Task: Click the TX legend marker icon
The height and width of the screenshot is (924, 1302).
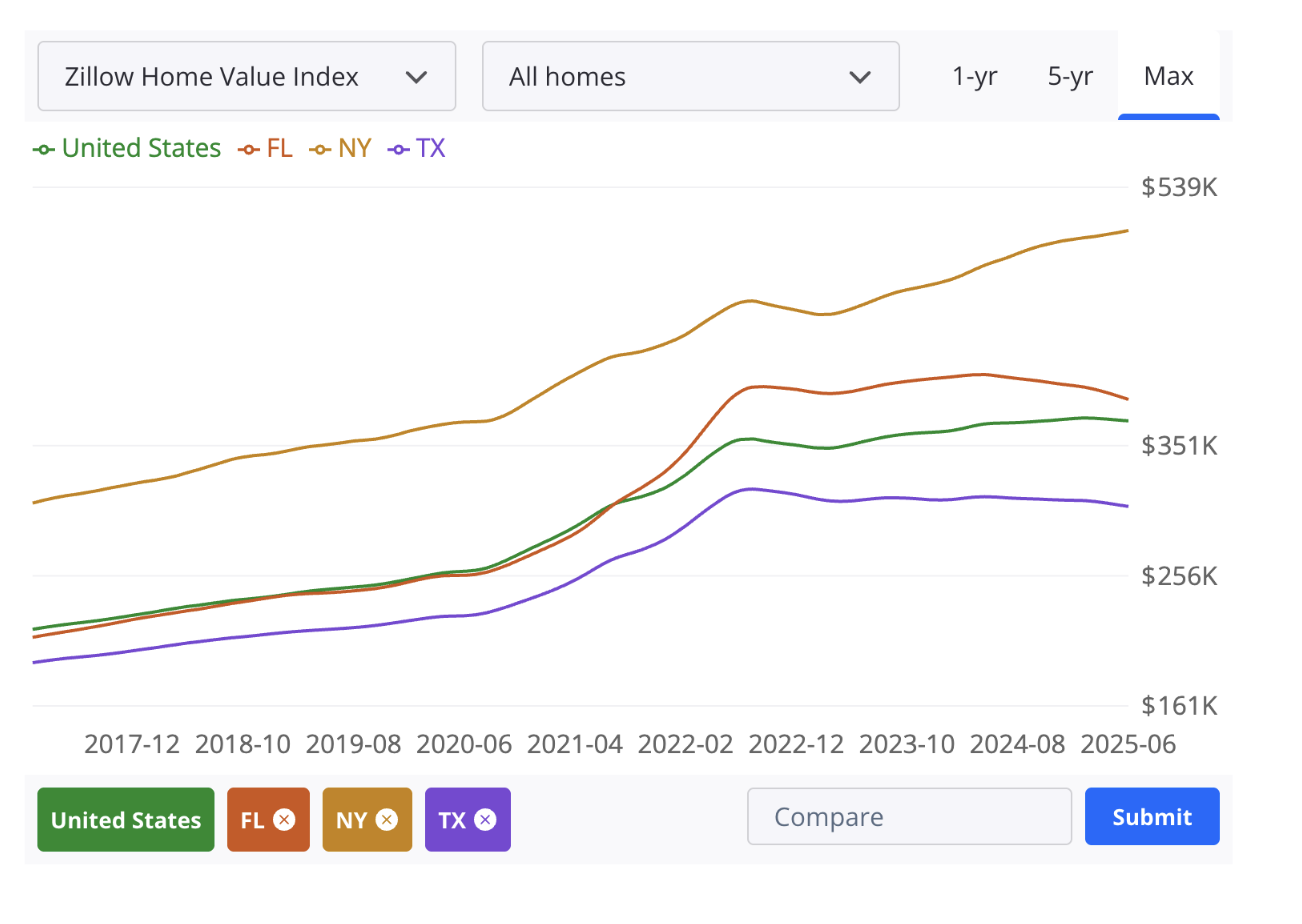Action: 398,149
